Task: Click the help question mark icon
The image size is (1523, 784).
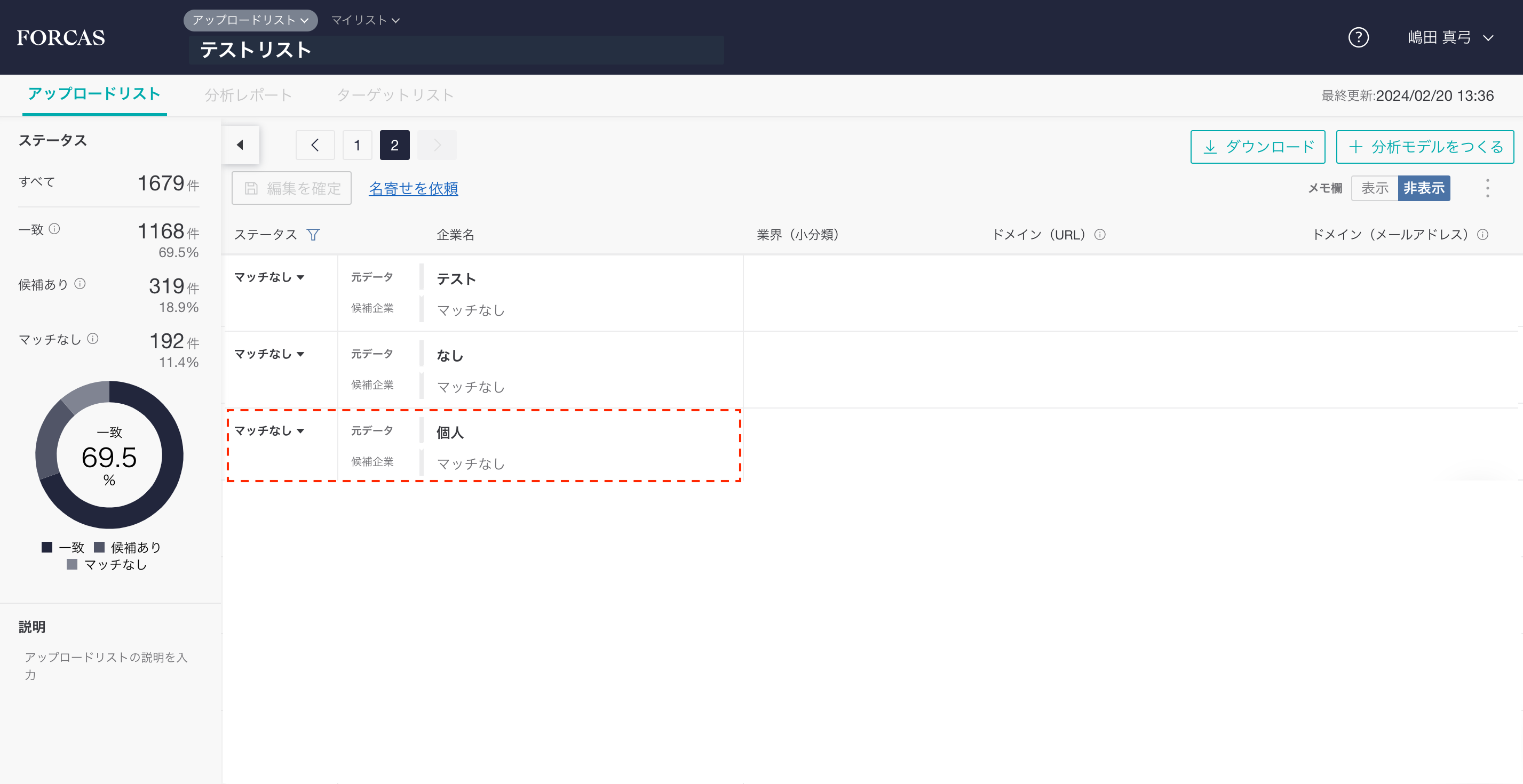Action: coord(1358,38)
